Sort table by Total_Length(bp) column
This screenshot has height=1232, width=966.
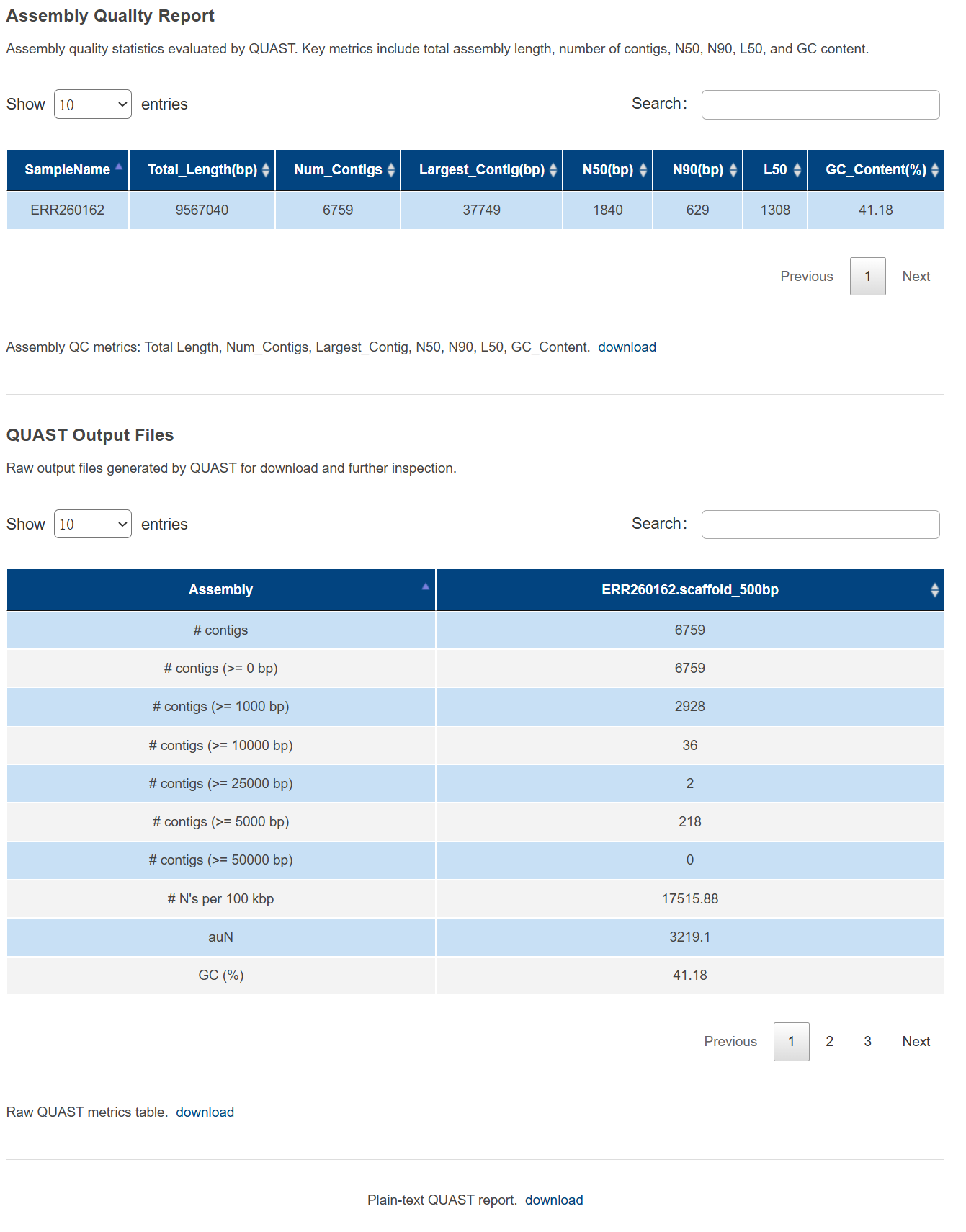202,170
